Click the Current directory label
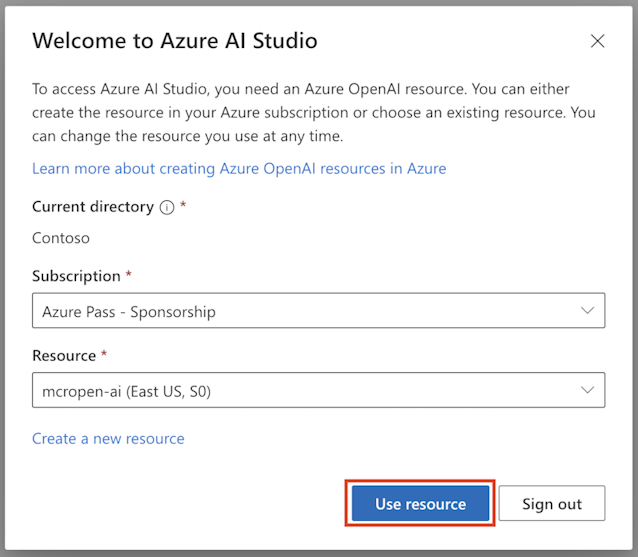The image size is (638, 557). [x=93, y=207]
